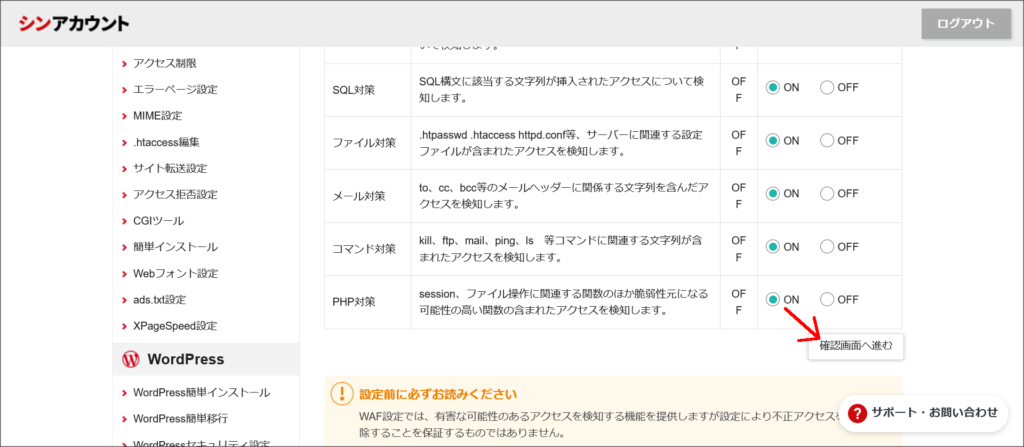Screen dimensions: 1024x447
Task: Click the orange warning exclamation icon
Action: (x=342, y=394)
